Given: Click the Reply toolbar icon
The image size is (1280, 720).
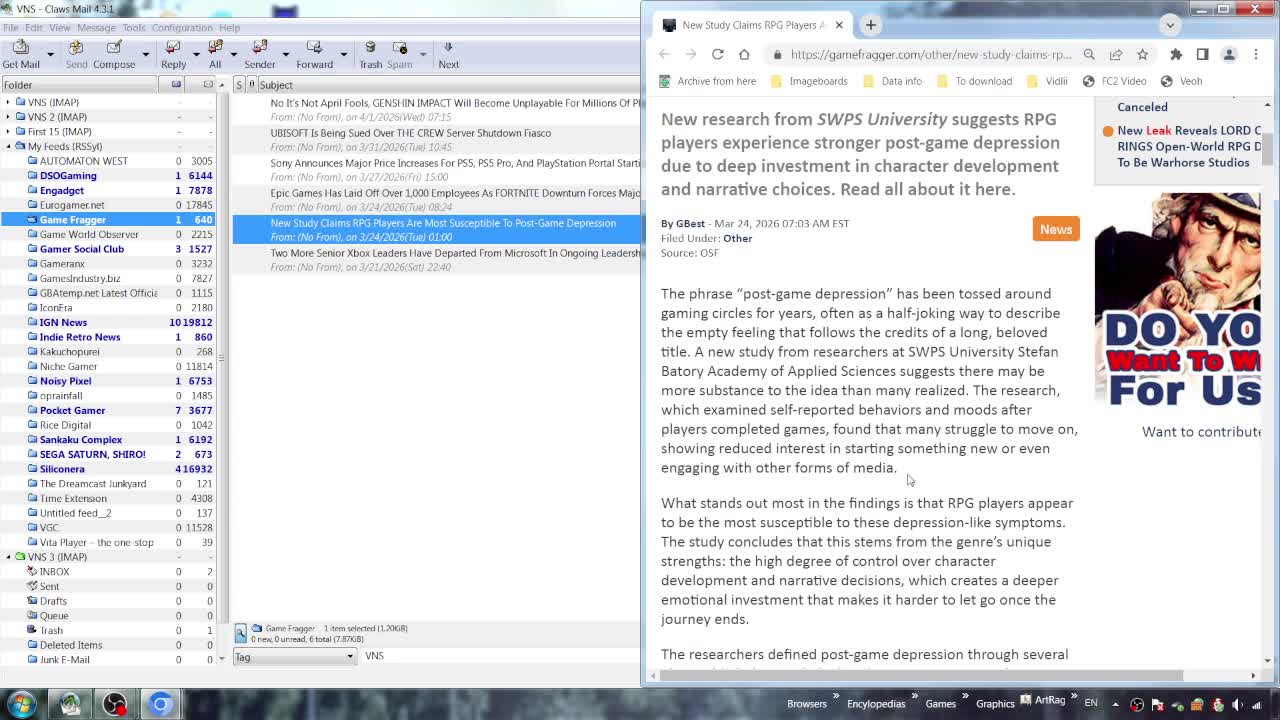Looking at the screenshot, I should [x=171, y=49].
